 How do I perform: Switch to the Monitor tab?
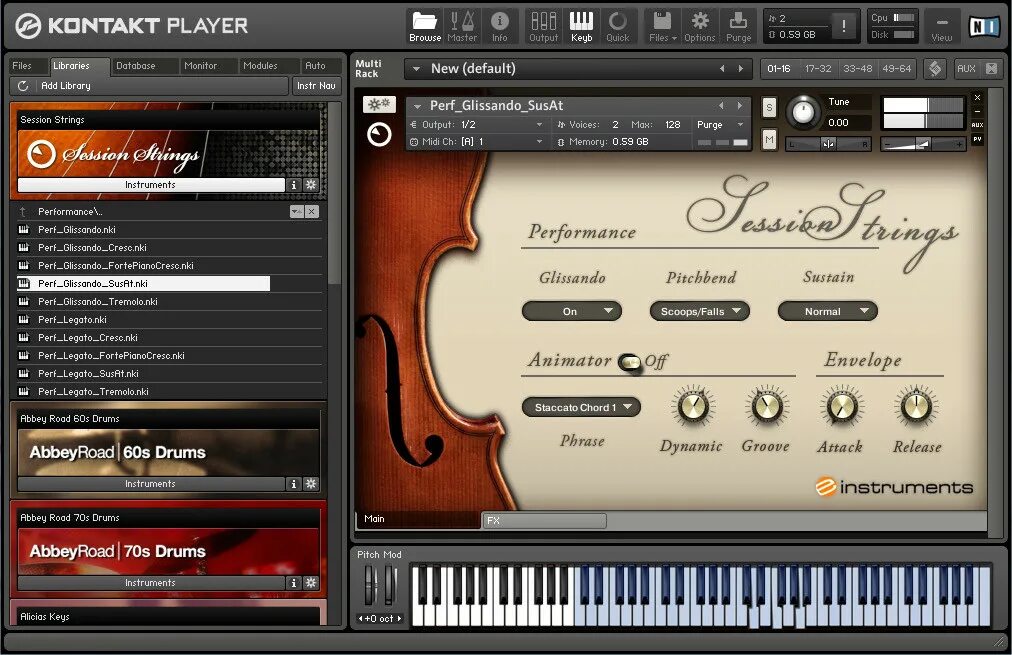[201, 66]
